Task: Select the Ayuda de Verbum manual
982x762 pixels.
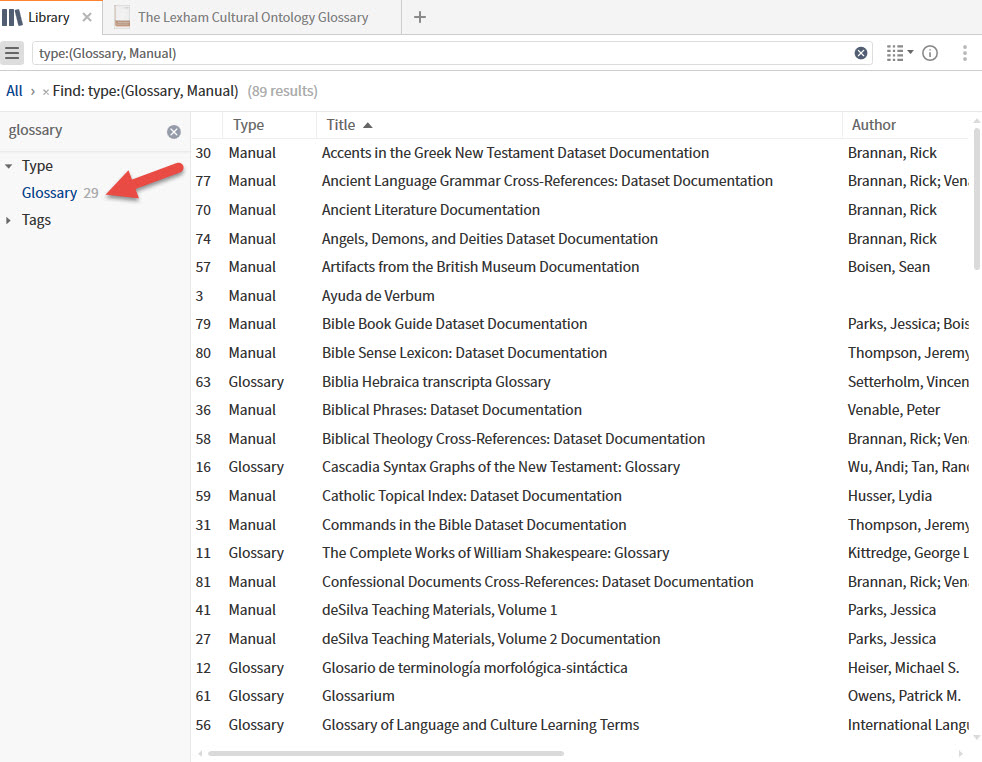Action: pyautogui.click(x=378, y=296)
